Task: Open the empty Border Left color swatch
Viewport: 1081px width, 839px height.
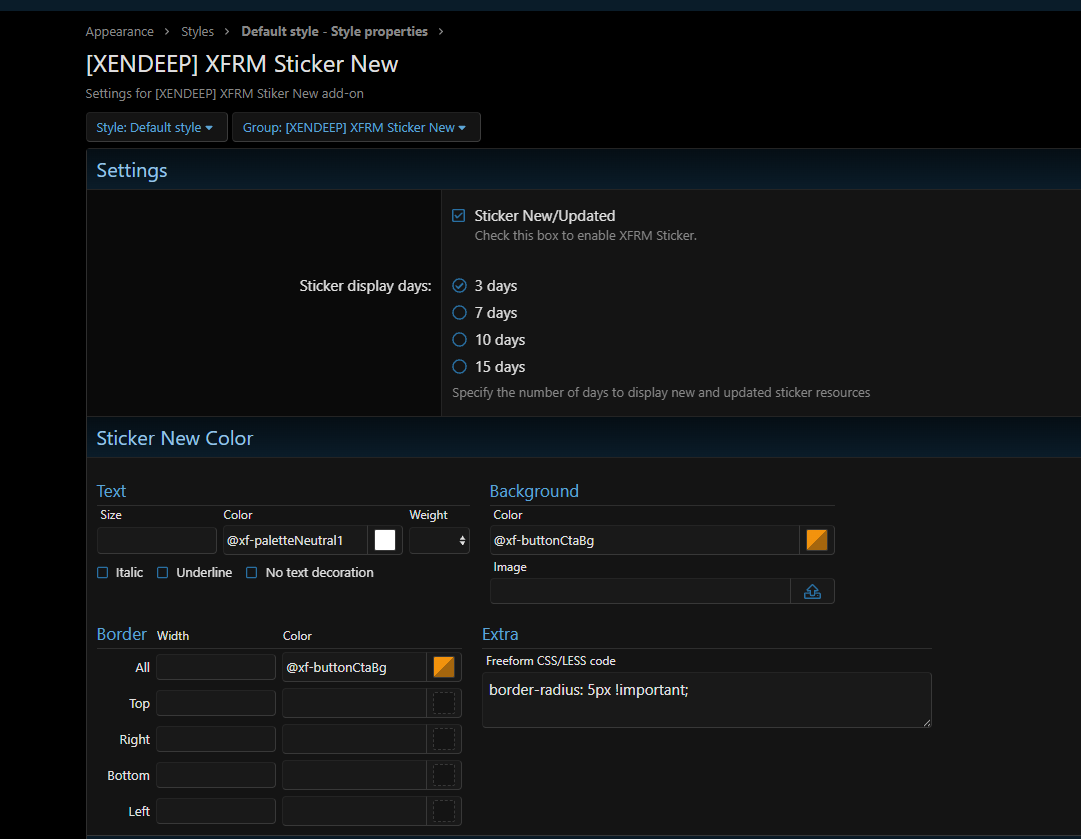Action: (x=443, y=811)
